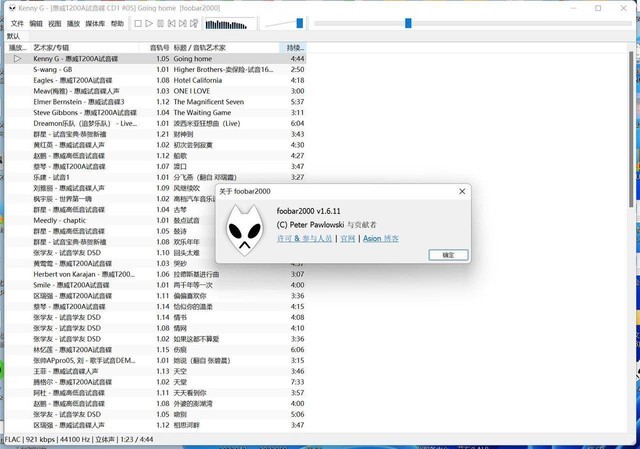Sort by the 持续 duration column header
Screen dimensions: 640x449
point(295,48)
